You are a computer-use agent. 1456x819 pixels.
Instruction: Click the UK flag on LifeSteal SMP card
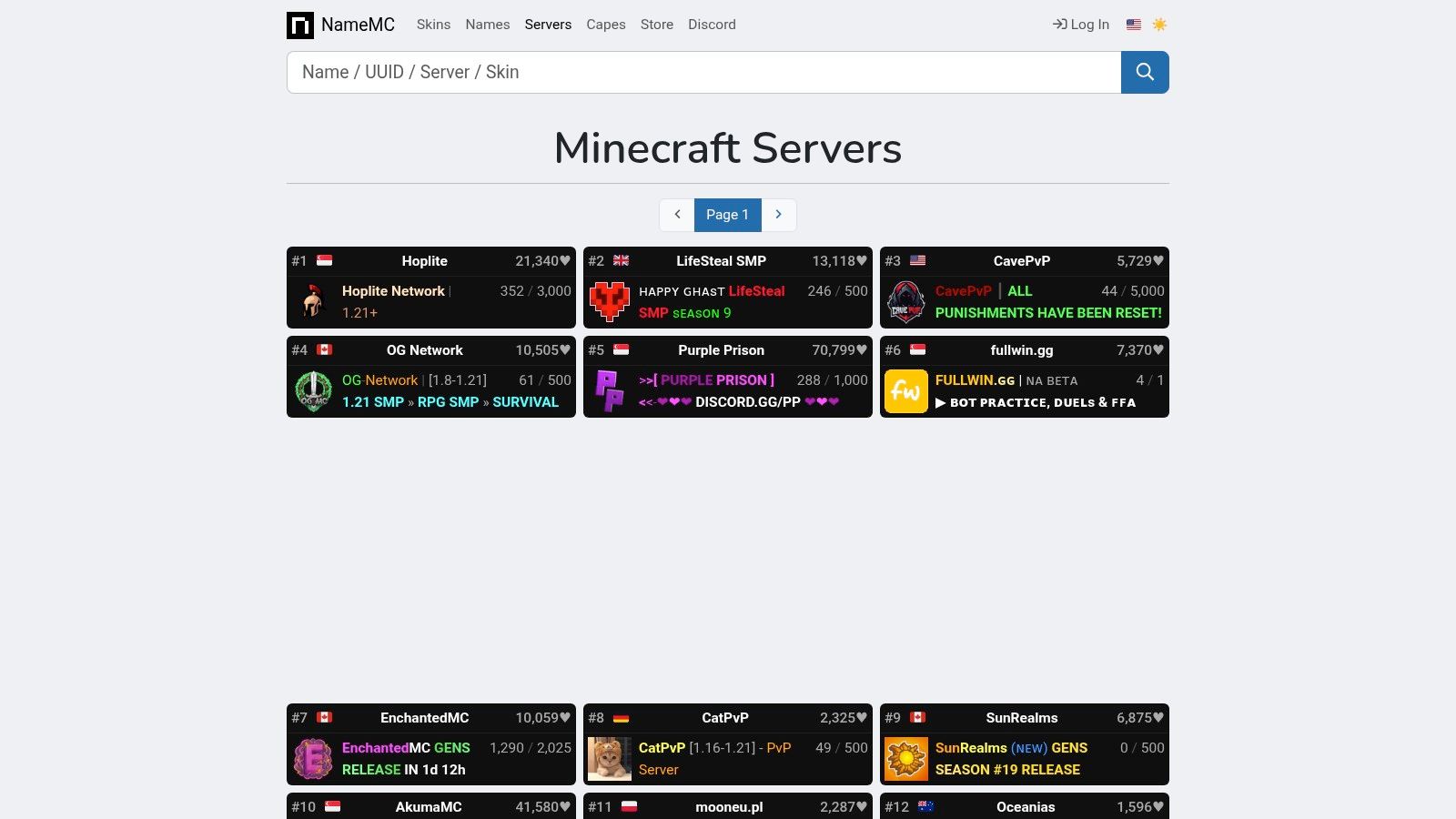point(621,260)
